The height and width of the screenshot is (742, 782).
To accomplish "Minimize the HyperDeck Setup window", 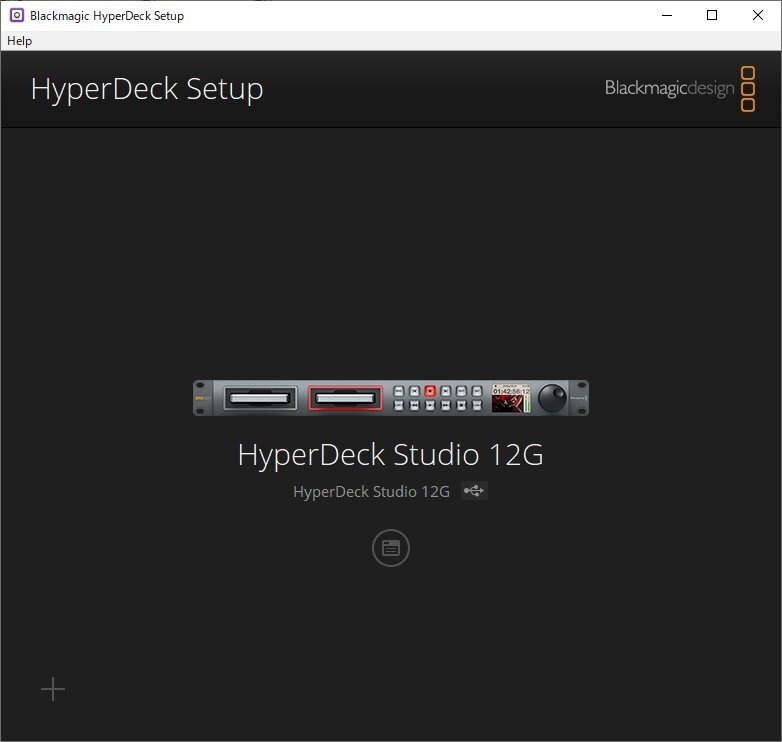I will point(666,15).
